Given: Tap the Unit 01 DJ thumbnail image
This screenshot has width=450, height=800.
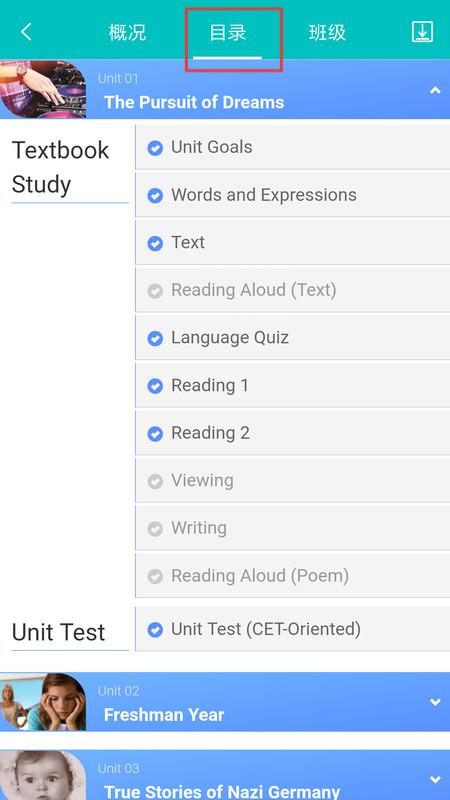Looking at the screenshot, I should [43, 89].
